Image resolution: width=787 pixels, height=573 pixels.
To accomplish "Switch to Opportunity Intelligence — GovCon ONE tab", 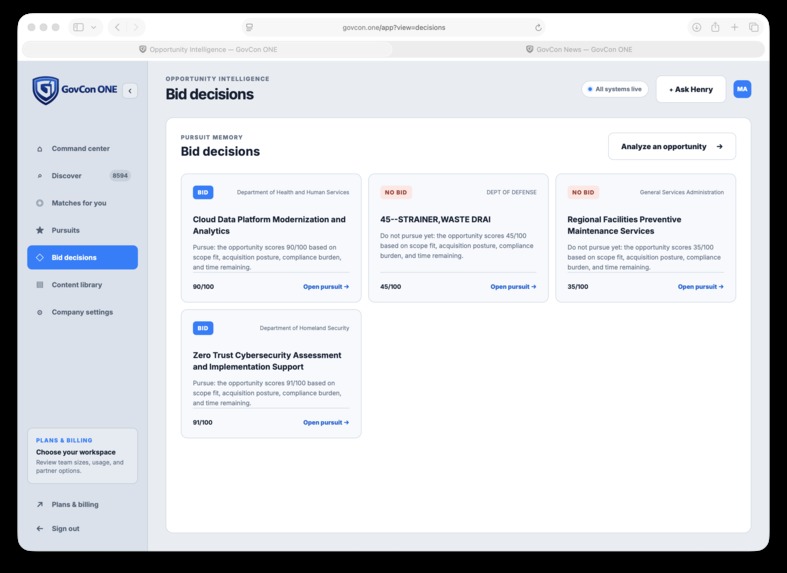I will pos(208,49).
